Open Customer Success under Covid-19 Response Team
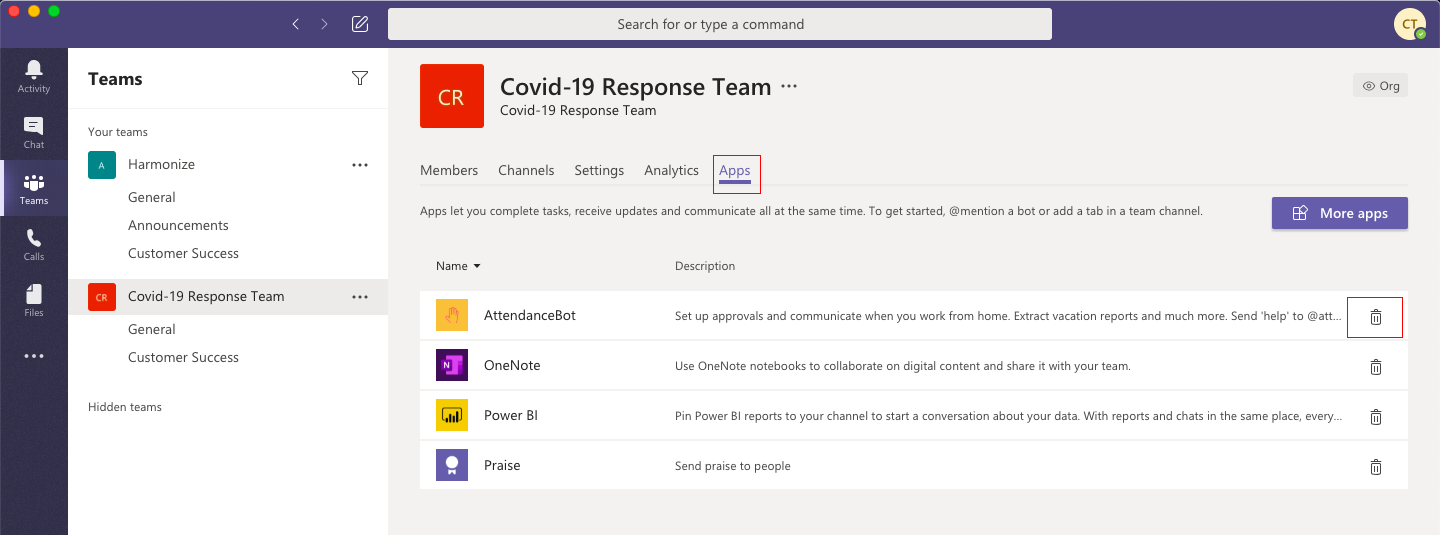 coord(183,357)
